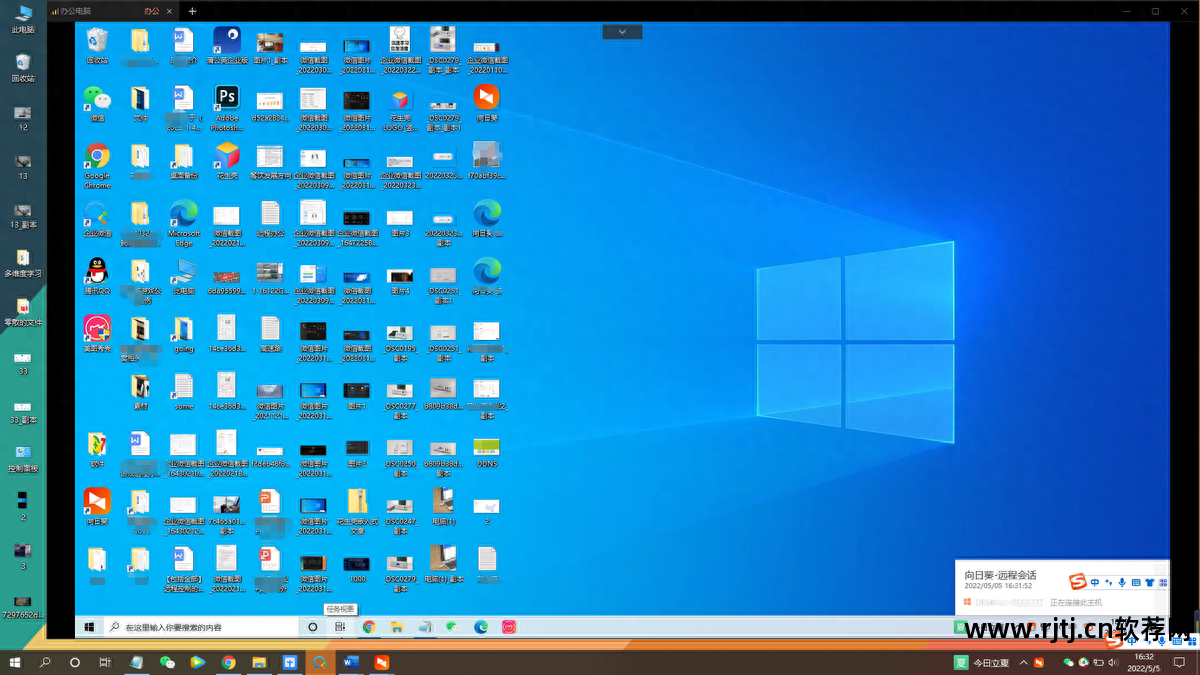Open WeChat on remote taskbar
Viewport: 1200px width, 675px height.
click(452, 627)
